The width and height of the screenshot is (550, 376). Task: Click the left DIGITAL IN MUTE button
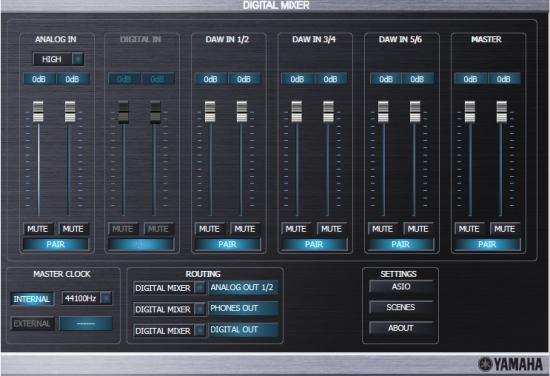point(123,229)
